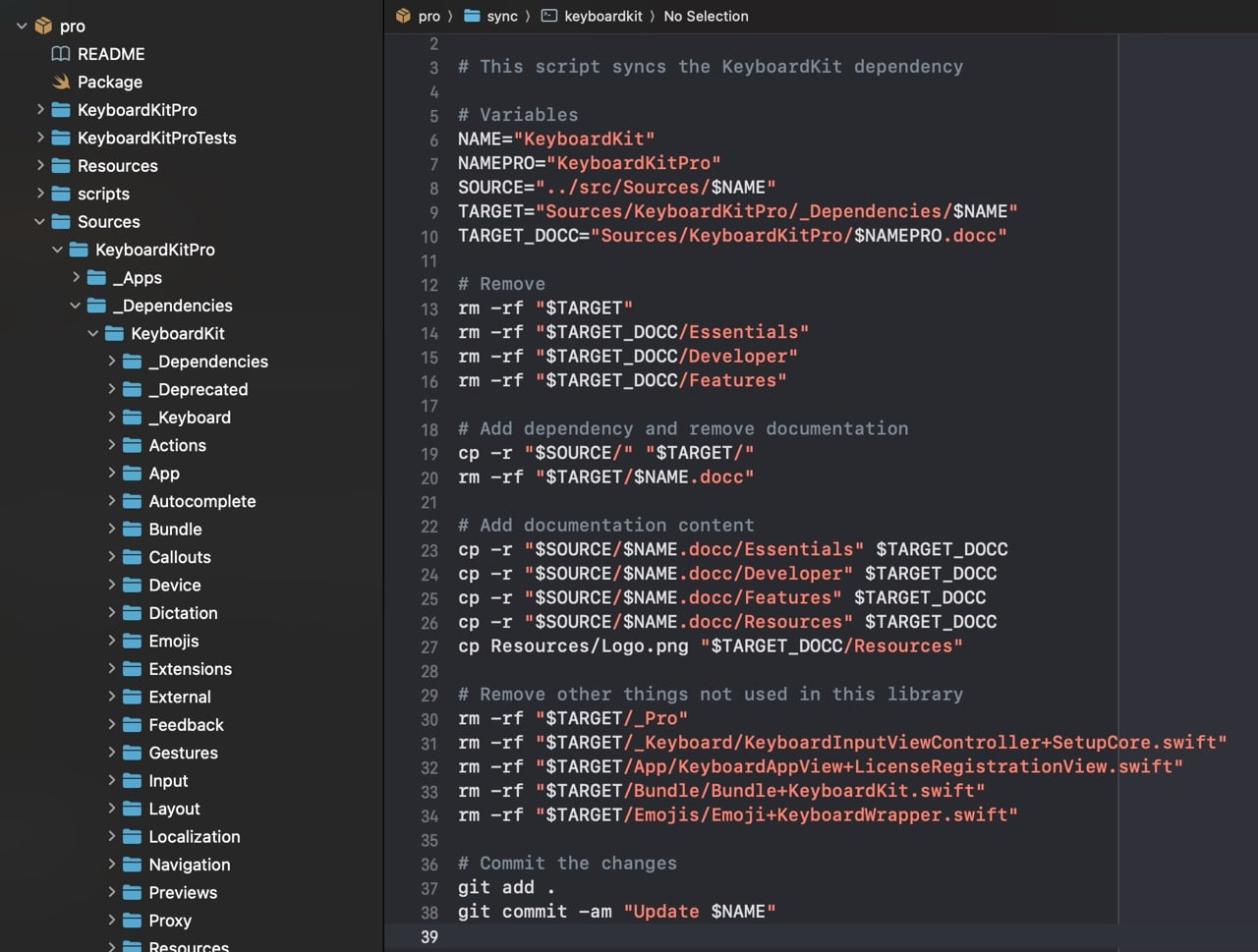Expand the Resources top-level folder chevron
This screenshot has height=952, width=1258.
(40, 166)
